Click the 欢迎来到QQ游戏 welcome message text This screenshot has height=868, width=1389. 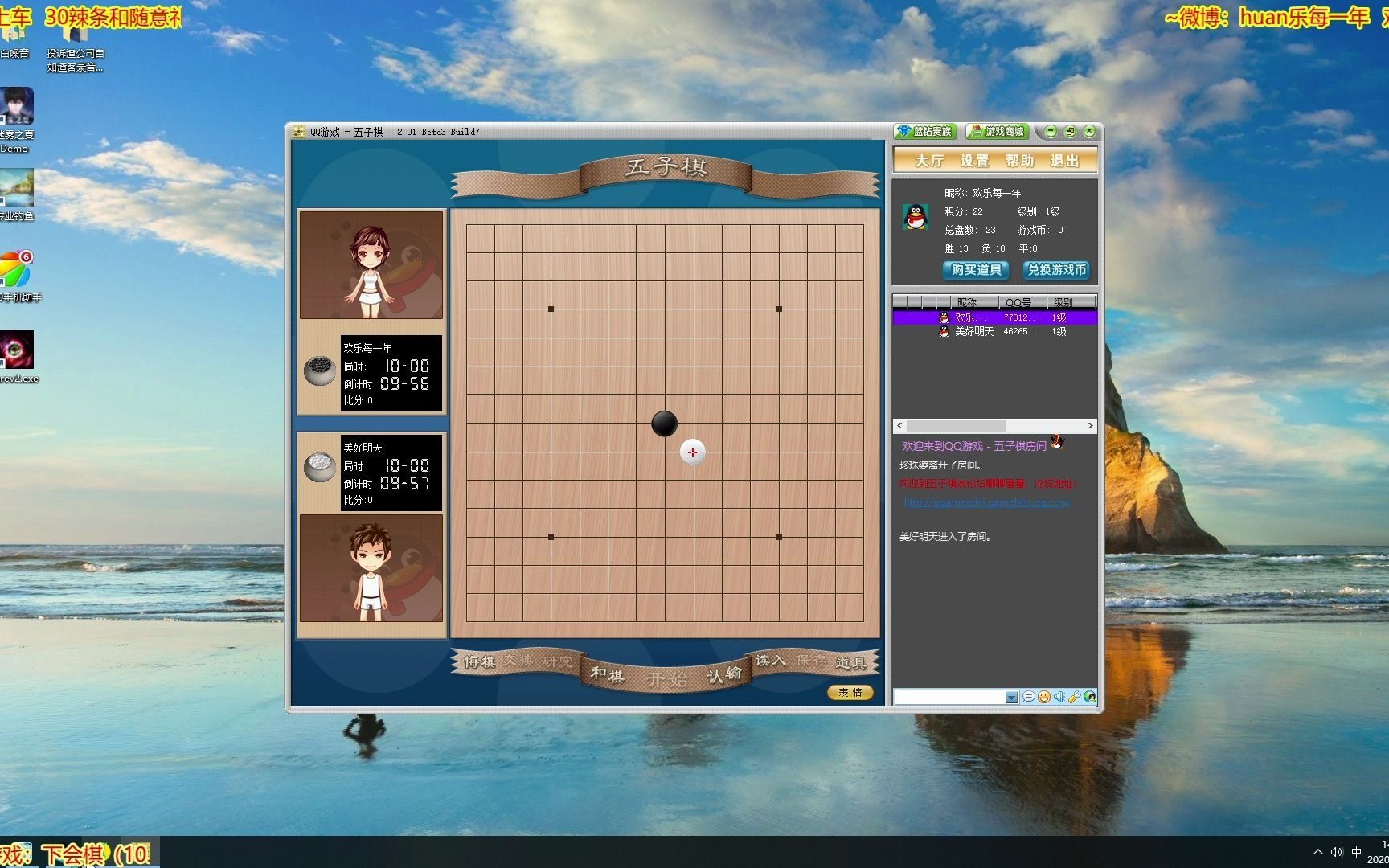tap(974, 446)
